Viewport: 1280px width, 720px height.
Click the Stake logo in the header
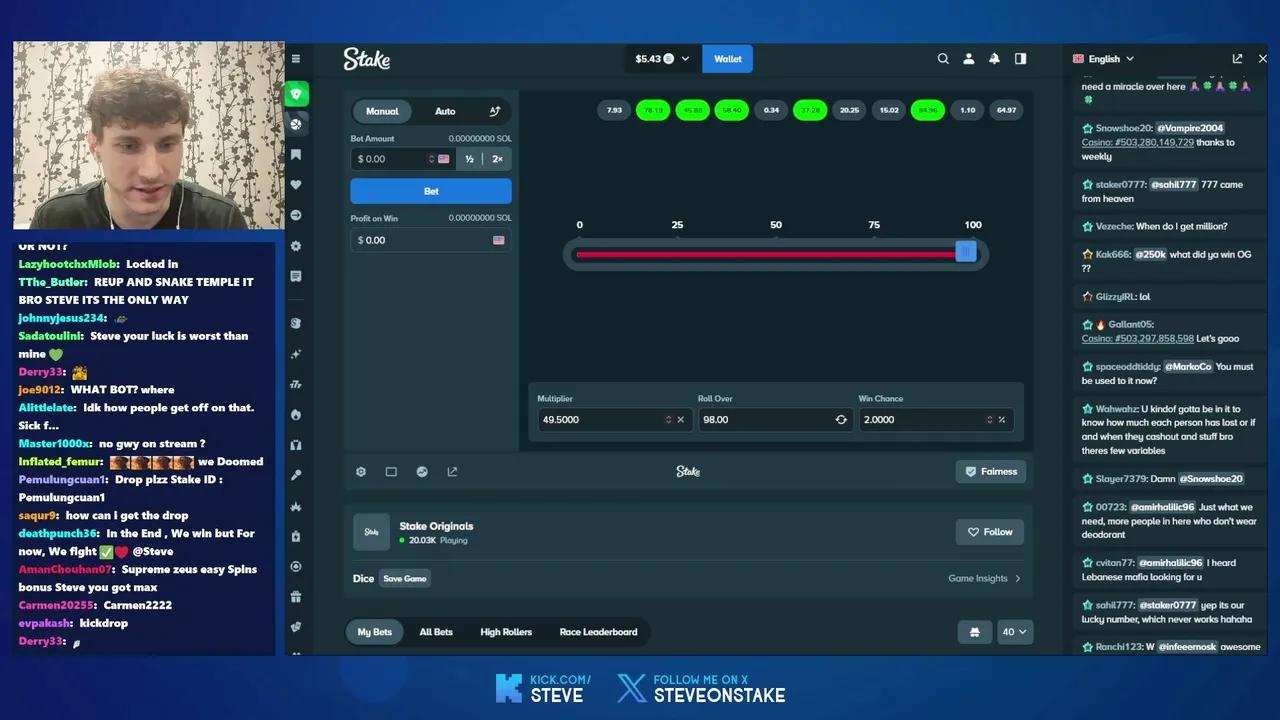[367, 59]
